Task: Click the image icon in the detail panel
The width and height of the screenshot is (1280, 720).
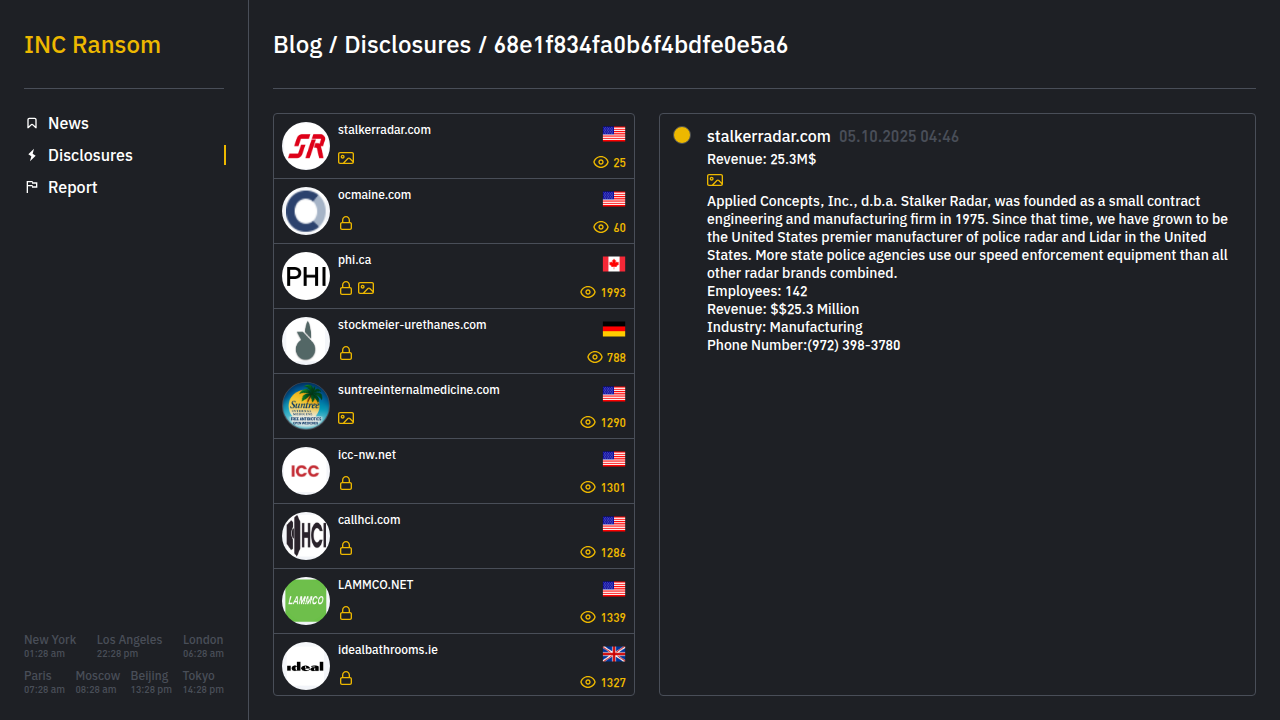Action: 715,180
